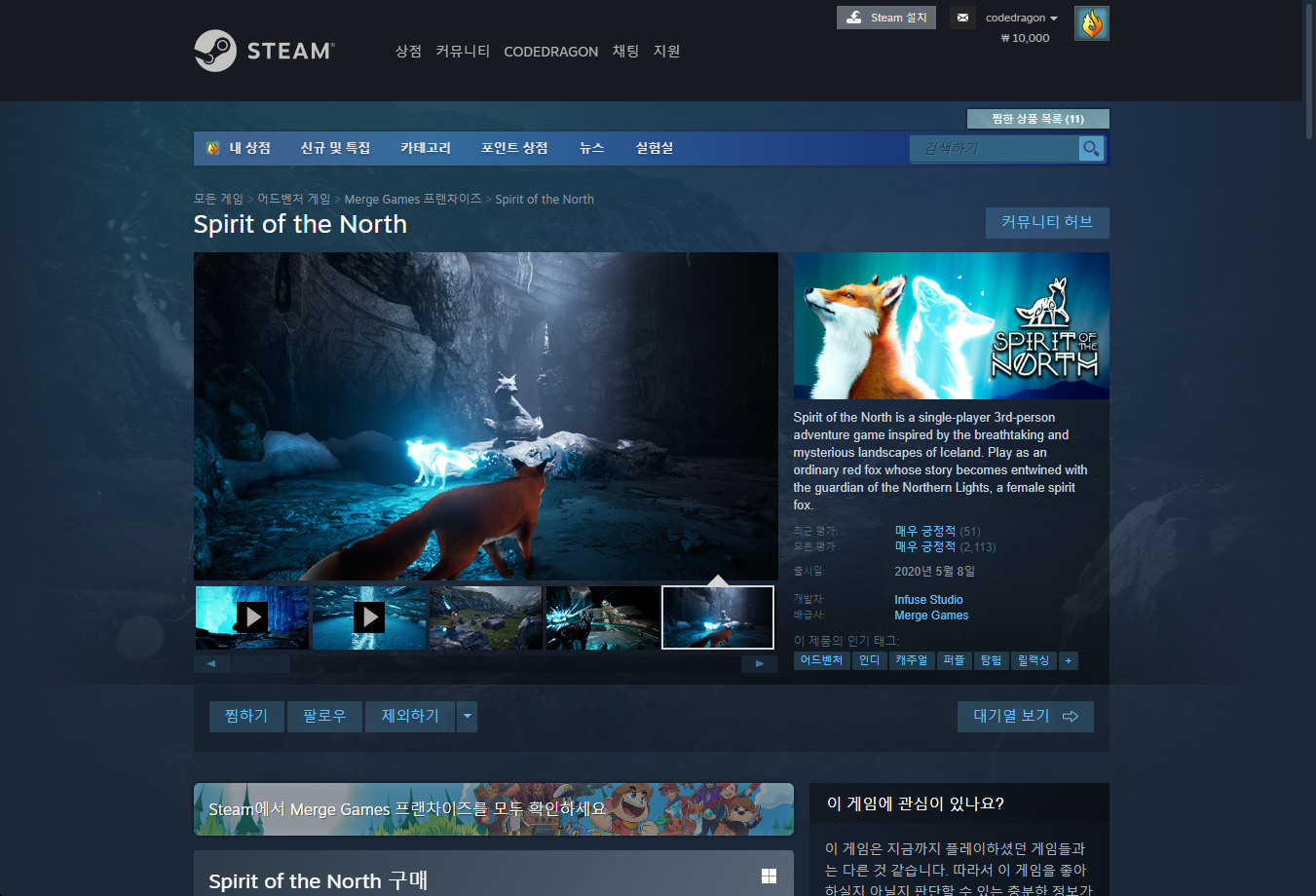This screenshot has height=896, width=1316.
Task: Click the left arrow of thumbnail strip
Action: [211, 664]
